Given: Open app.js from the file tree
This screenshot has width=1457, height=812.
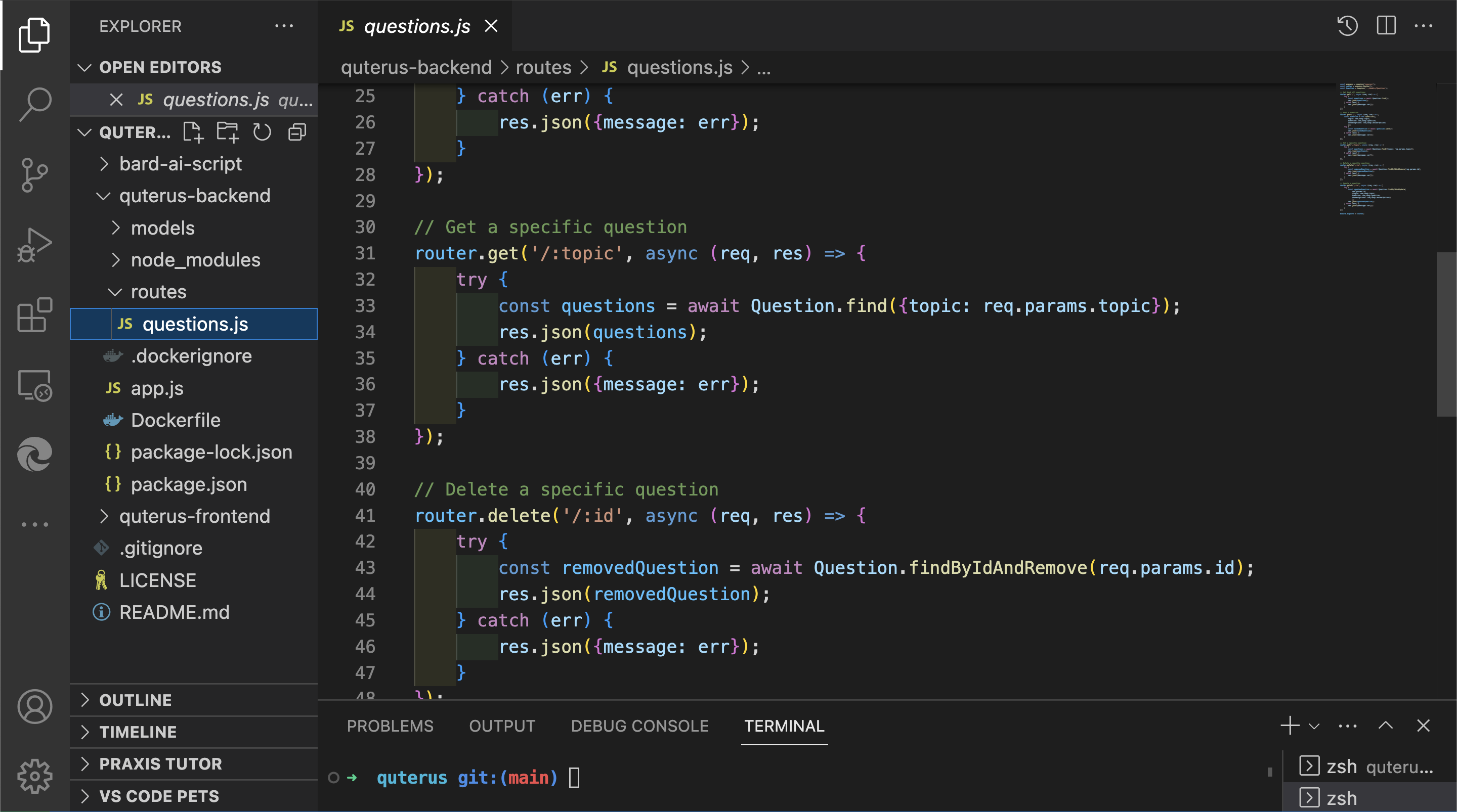Looking at the screenshot, I should (x=157, y=388).
